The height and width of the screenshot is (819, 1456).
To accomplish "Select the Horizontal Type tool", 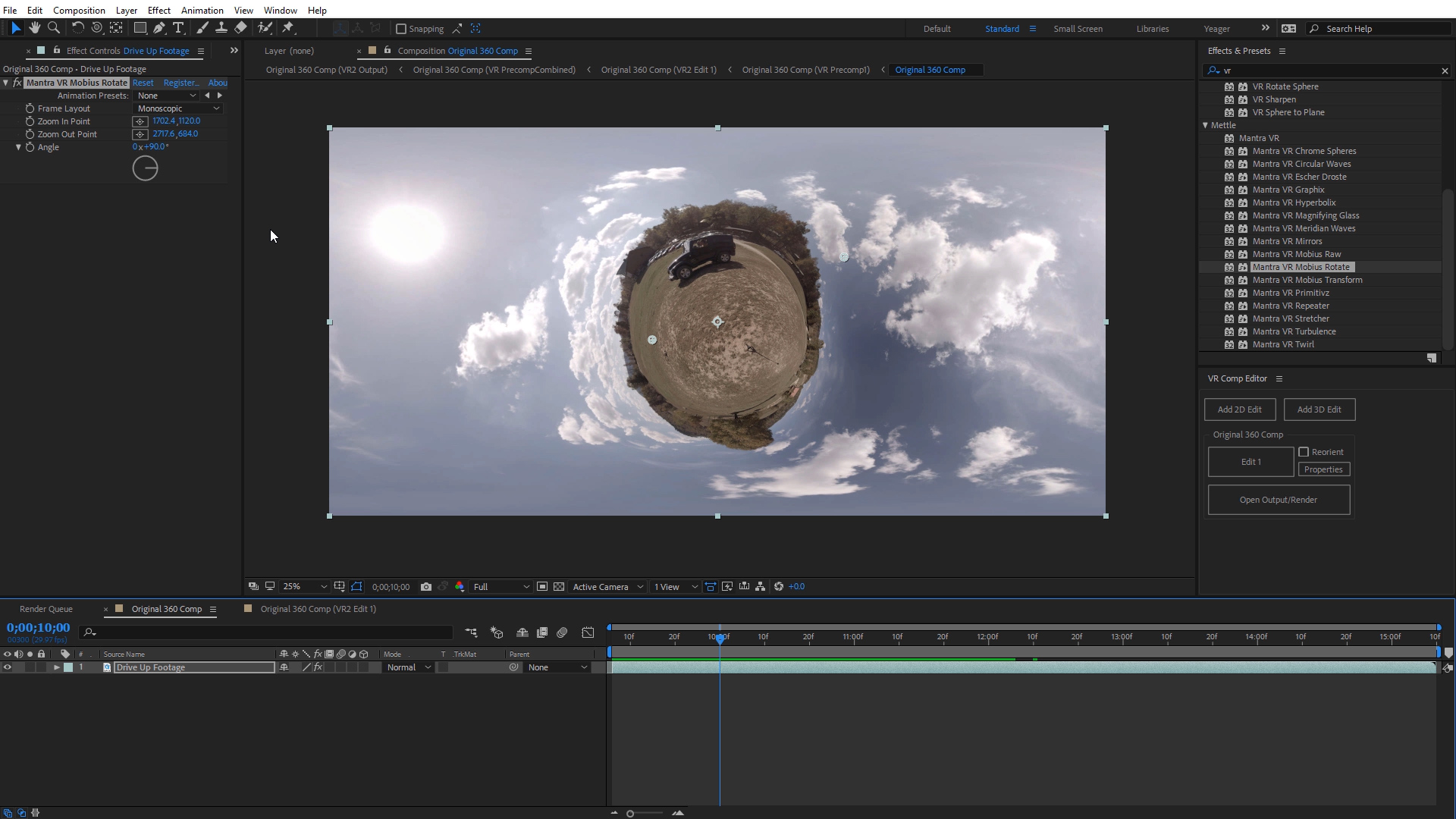I will click(x=178, y=28).
